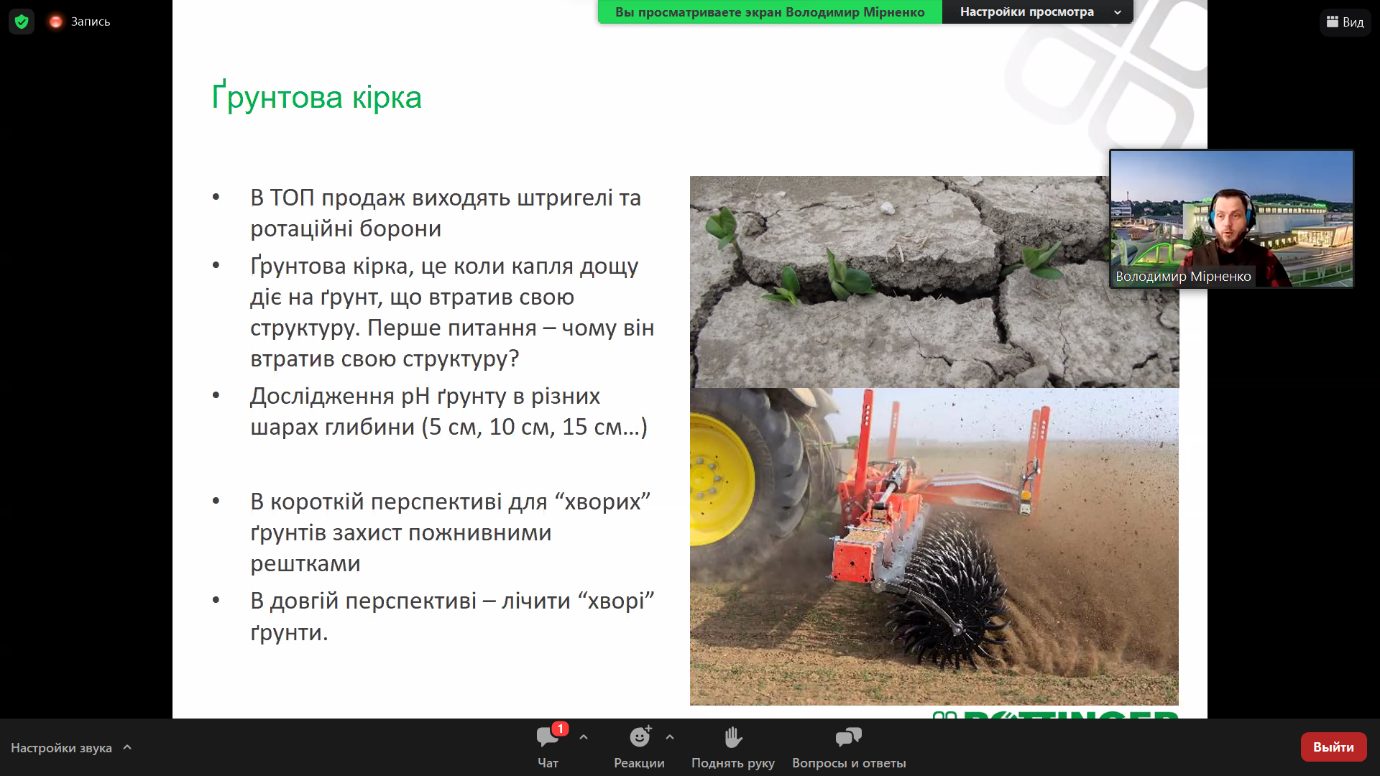
Task: Click the tractor rotary harrow photo
Action: (934, 547)
